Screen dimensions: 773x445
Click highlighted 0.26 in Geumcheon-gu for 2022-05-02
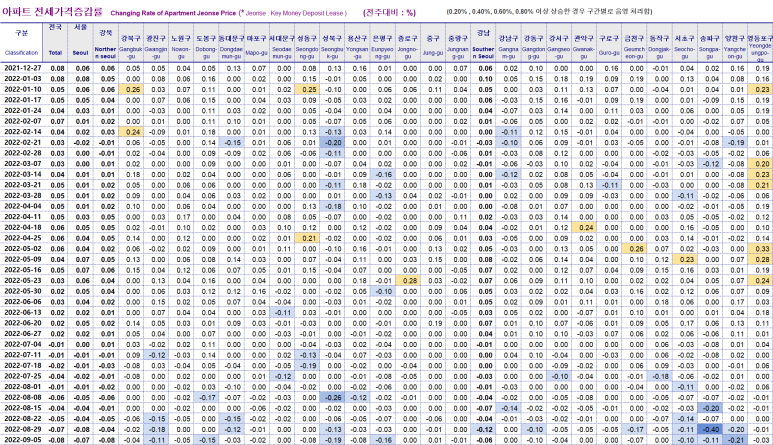tap(634, 249)
